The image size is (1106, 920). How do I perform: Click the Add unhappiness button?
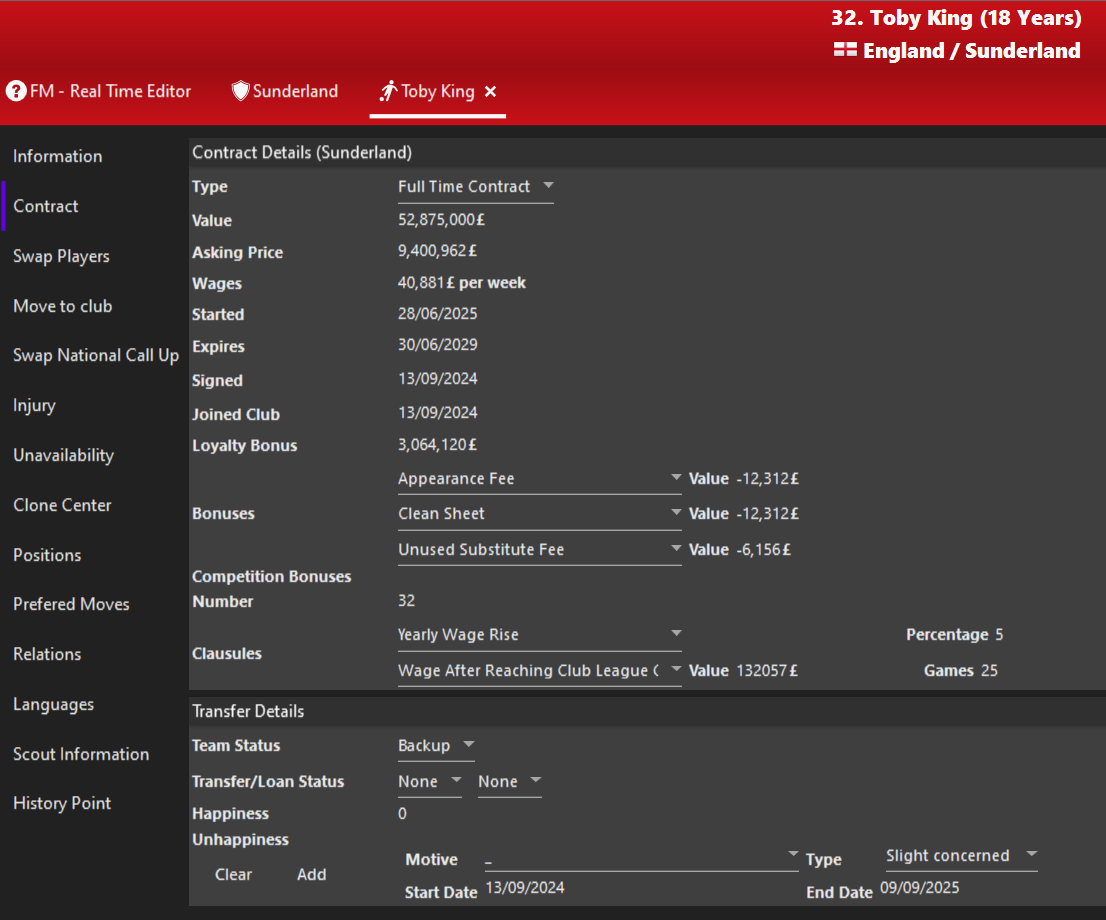point(311,874)
